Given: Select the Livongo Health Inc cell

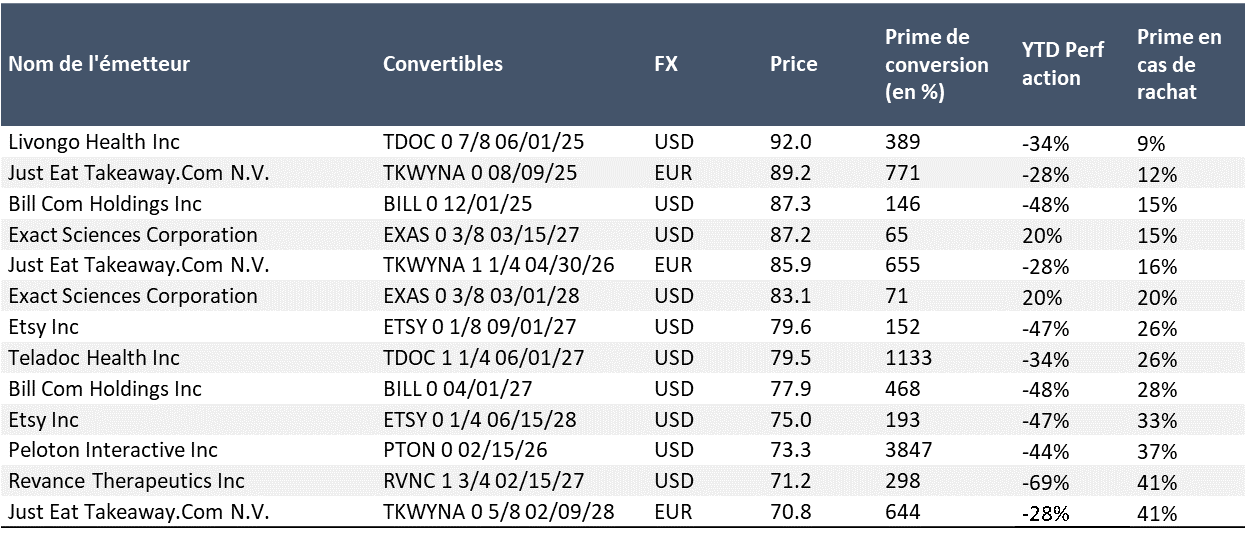Looking at the screenshot, I should (94, 142).
